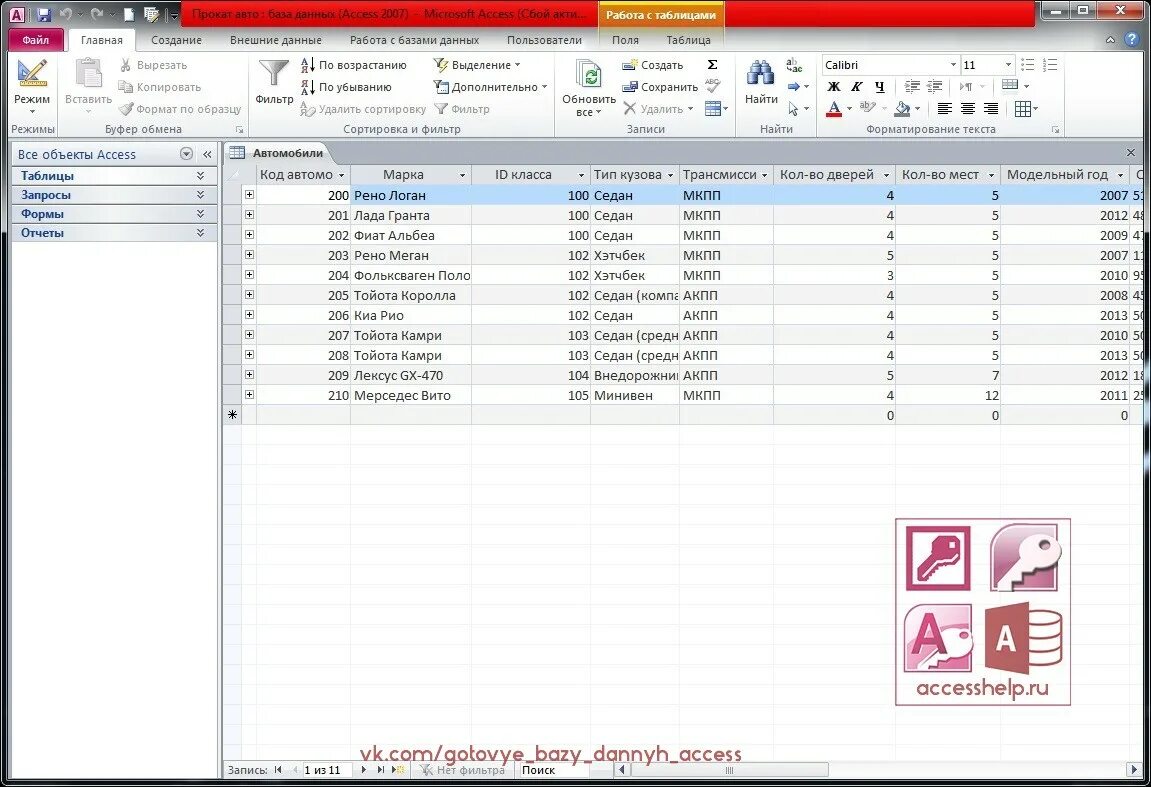Align text left
This screenshot has width=1151, height=787.
(x=945, y=109)
